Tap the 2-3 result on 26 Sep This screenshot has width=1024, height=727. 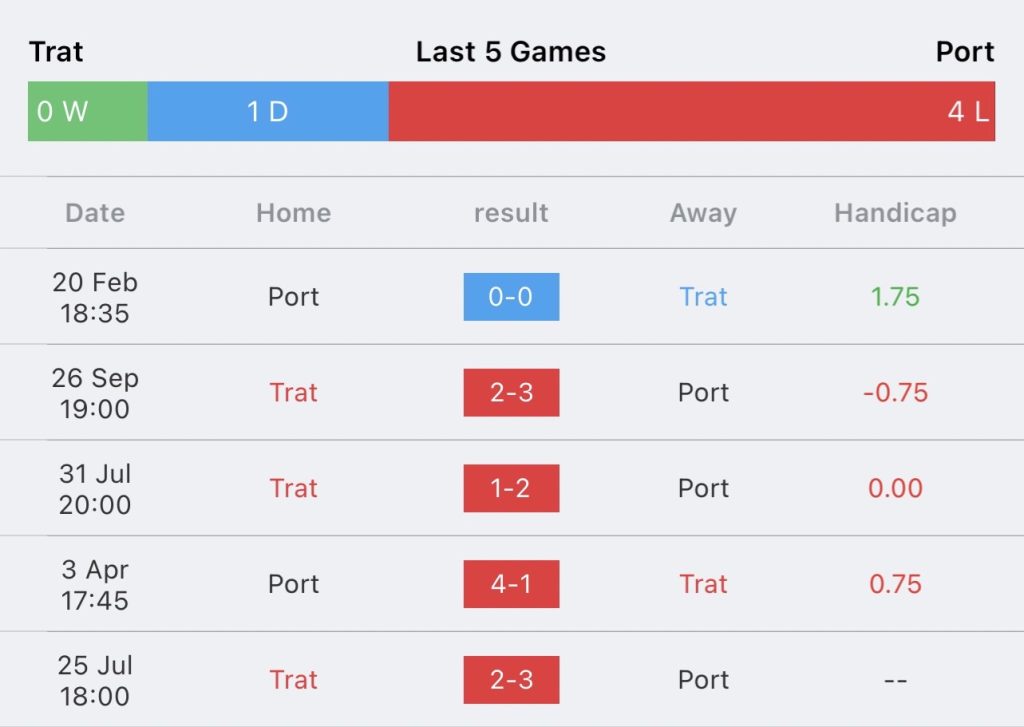point(511,393)
